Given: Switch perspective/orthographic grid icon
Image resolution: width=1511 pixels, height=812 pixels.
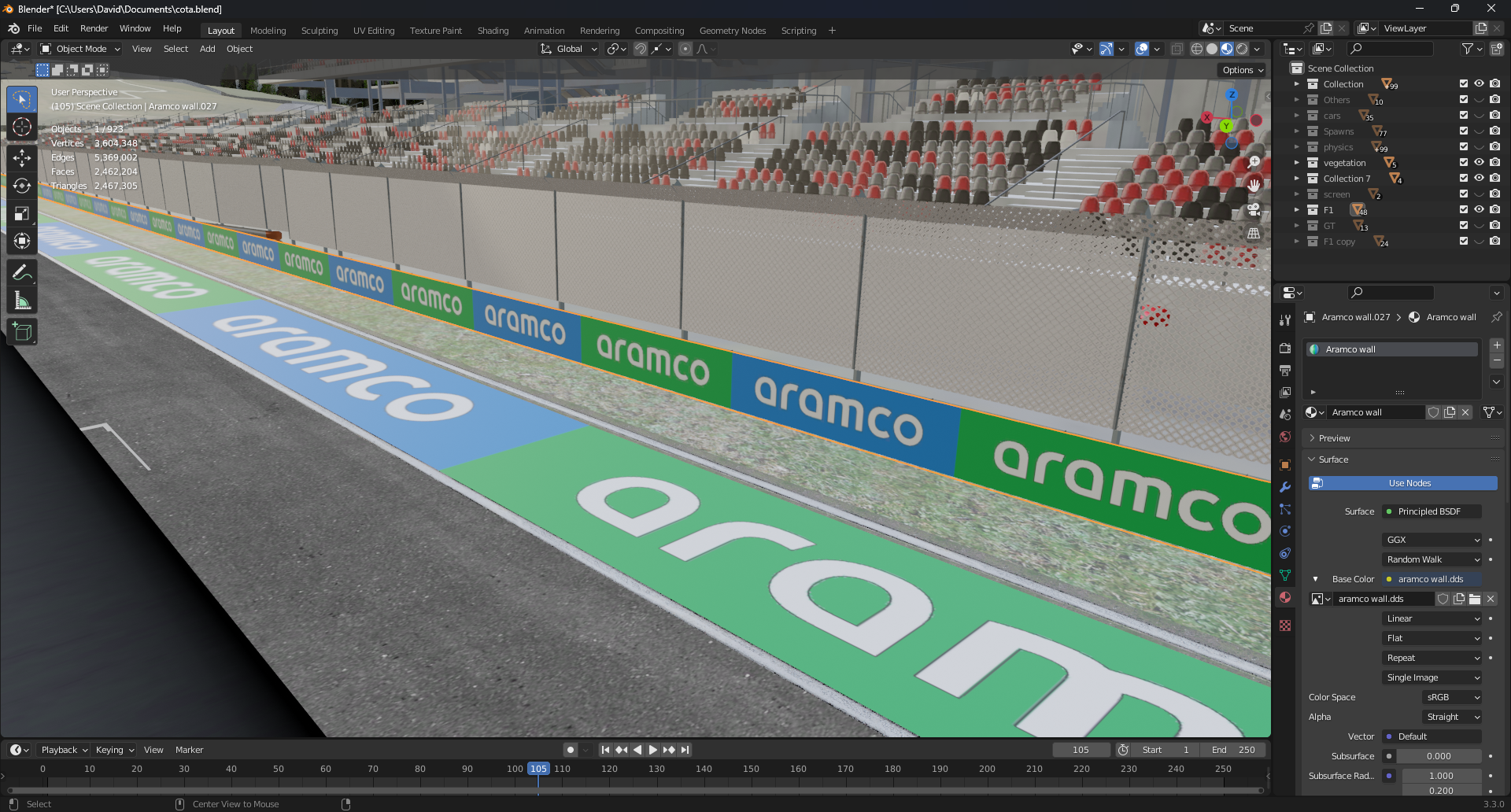Looking at the screenshot, I should 1254,234.
